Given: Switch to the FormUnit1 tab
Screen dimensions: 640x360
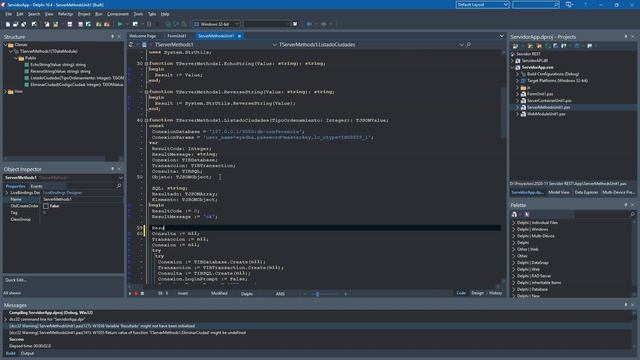Looking at the screenshot, I should click(x=177, y=36).
